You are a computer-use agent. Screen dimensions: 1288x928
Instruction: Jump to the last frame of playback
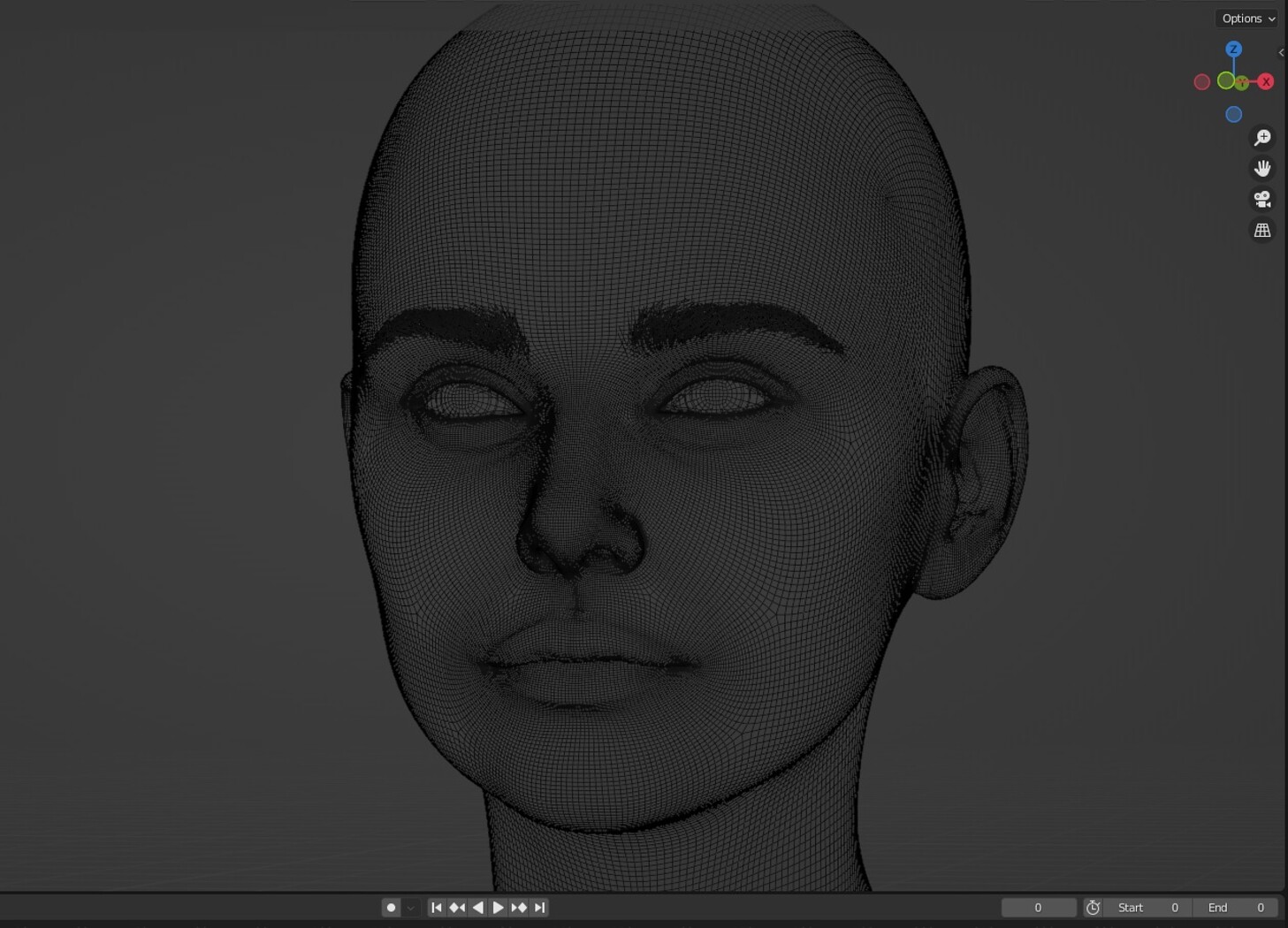point(539,908)
